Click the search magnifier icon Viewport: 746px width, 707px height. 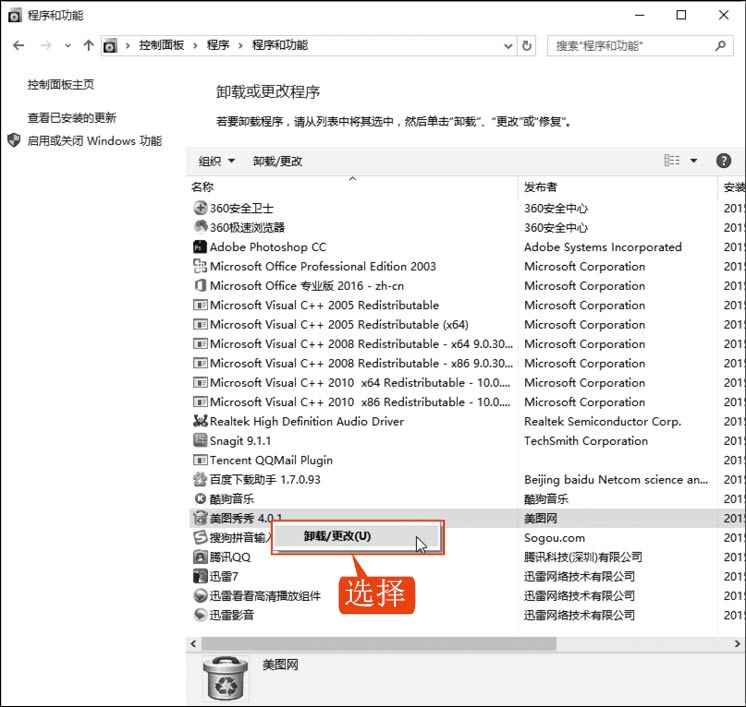coord(720,46)
